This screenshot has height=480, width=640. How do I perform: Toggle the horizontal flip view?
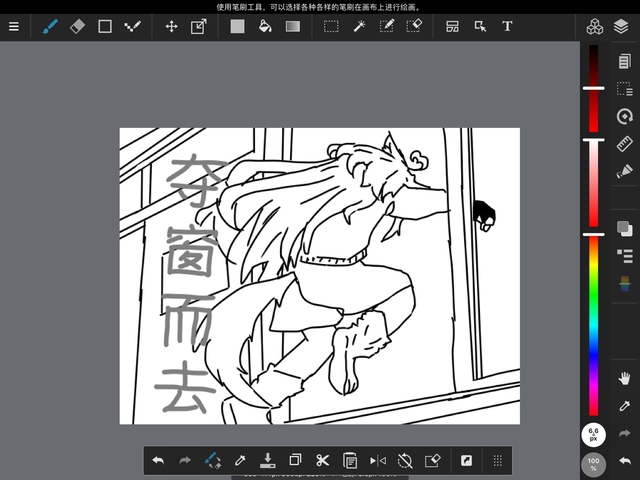tap(377, 460)
